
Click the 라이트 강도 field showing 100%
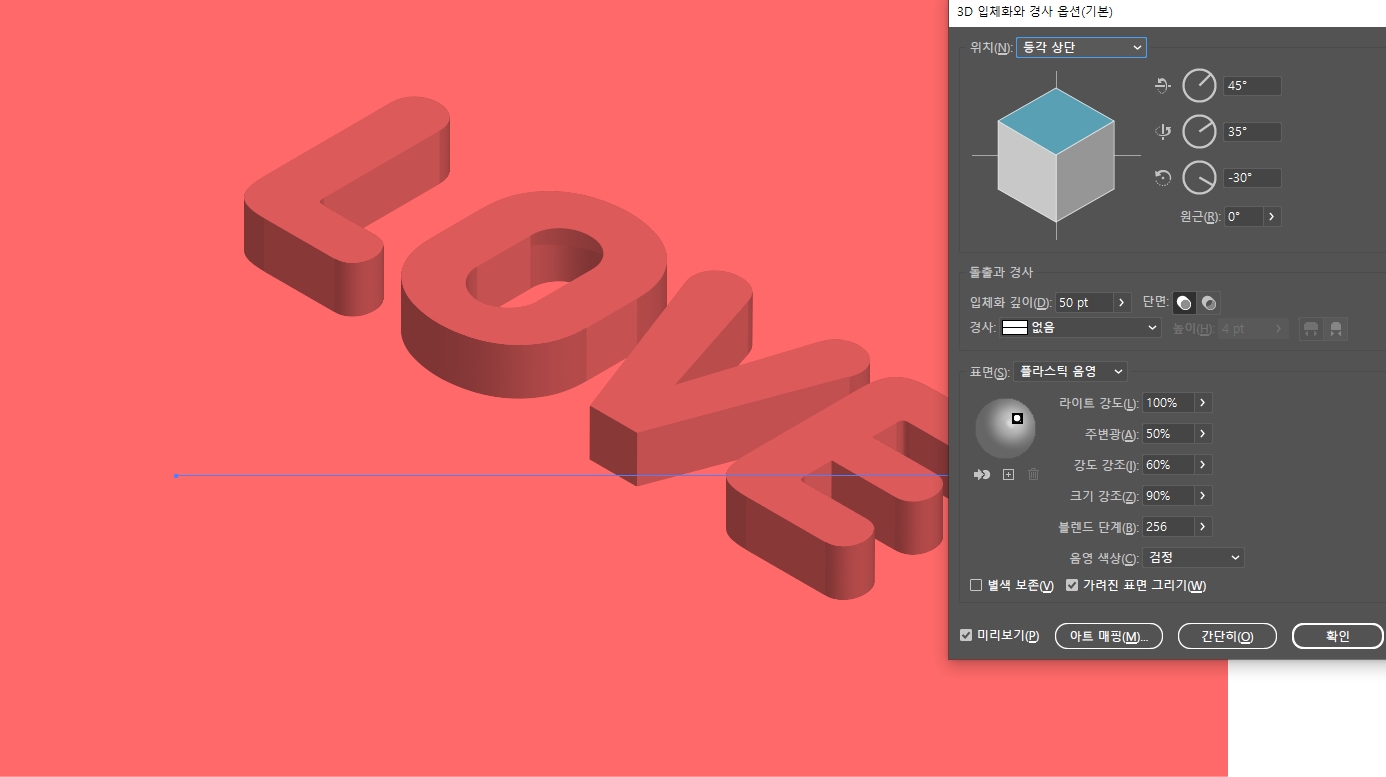point(1168,403)
